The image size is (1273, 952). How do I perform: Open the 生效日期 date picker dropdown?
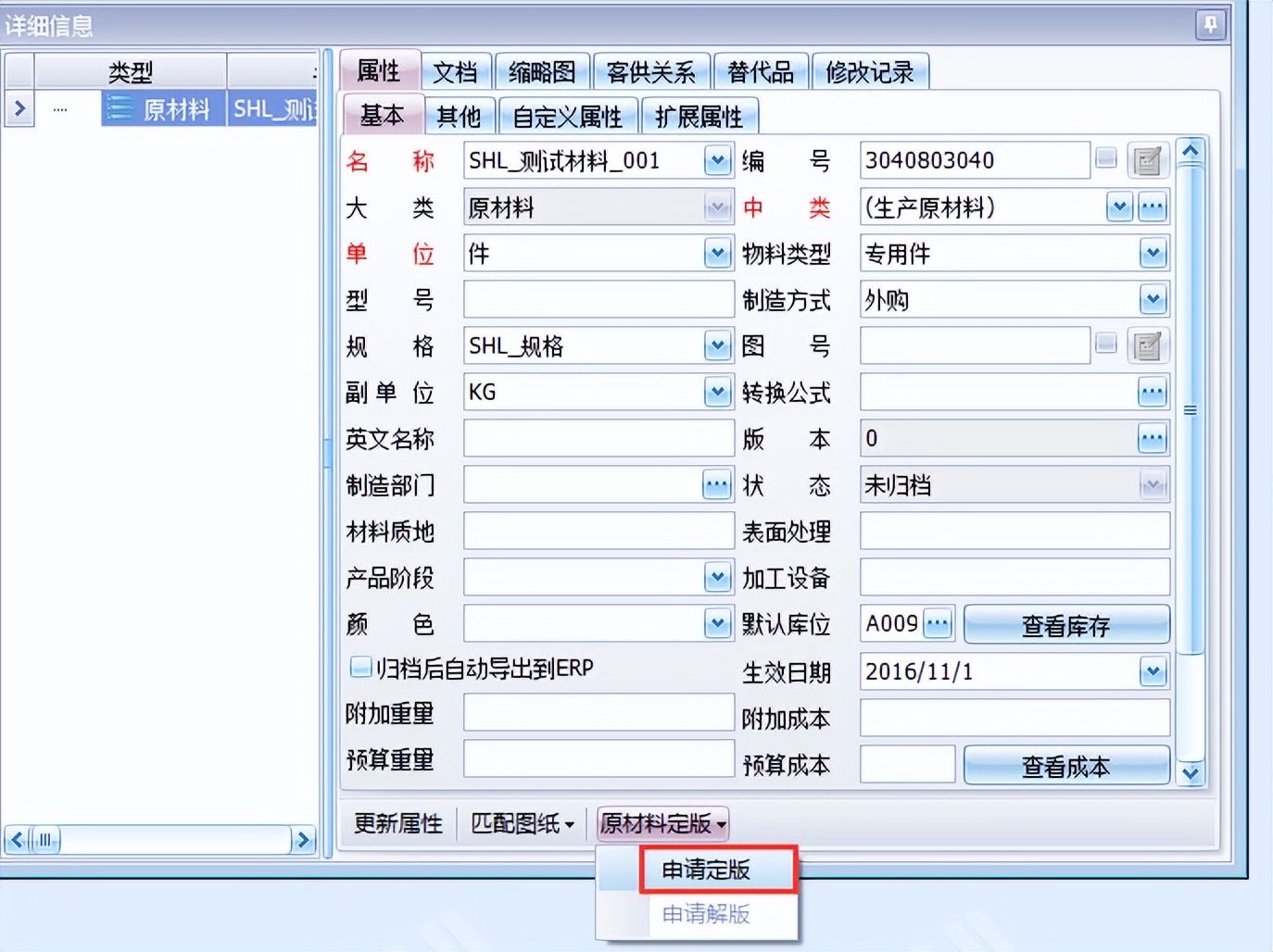[1152, 670]
